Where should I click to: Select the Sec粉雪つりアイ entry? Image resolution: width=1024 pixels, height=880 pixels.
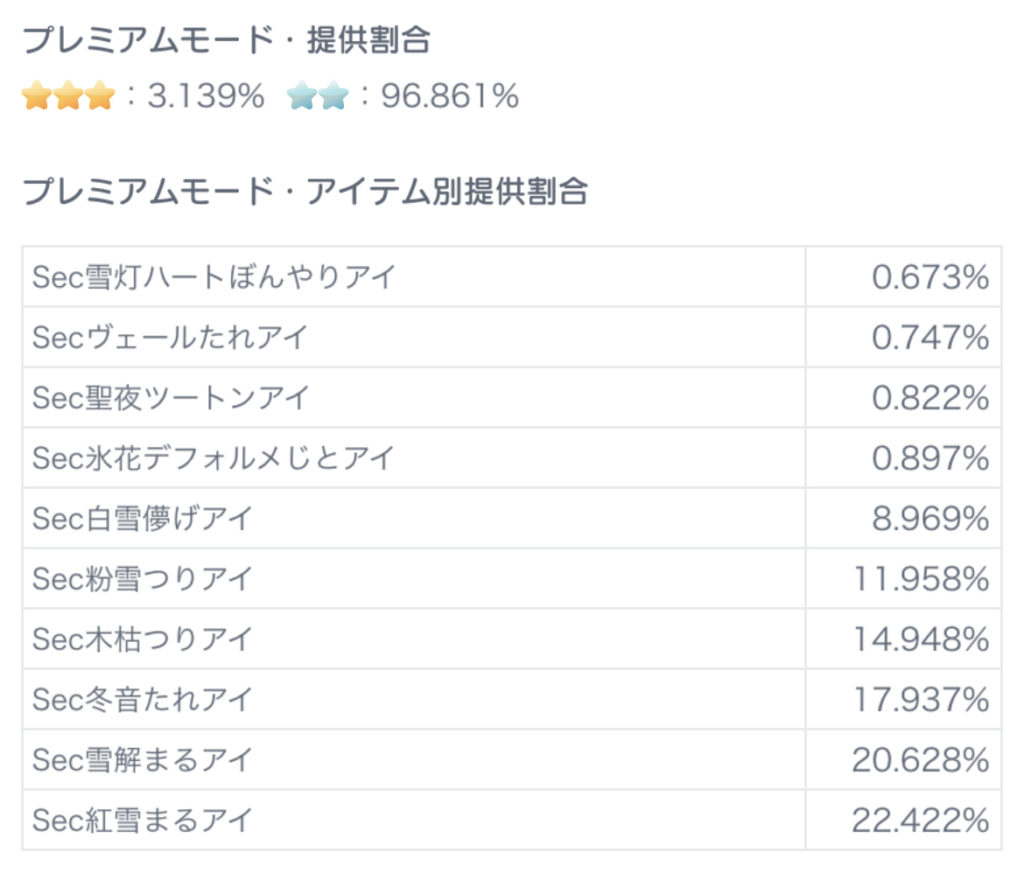(143, 578)
